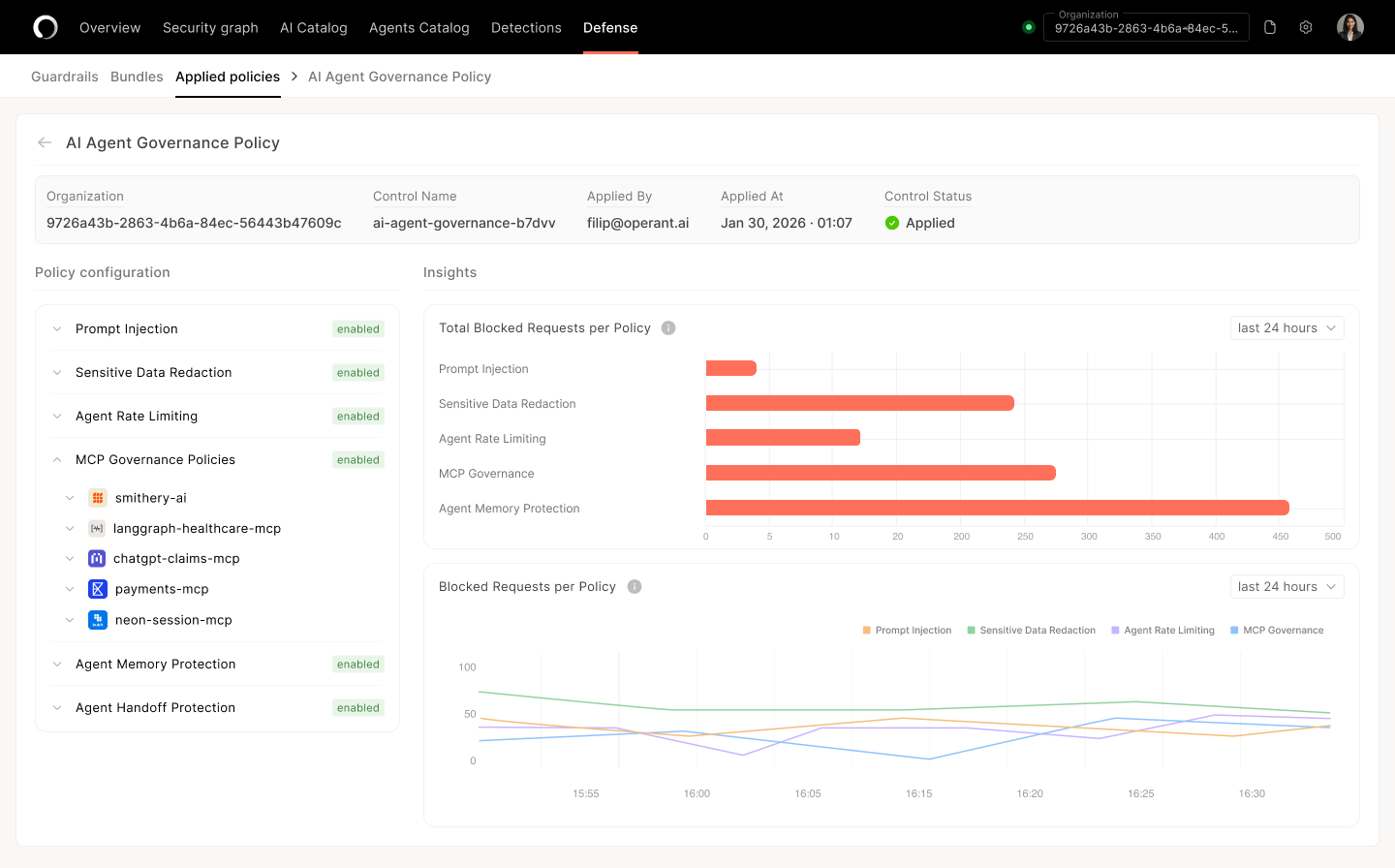Viewport: 1395px width, 868px height.
Task: Click the Operant logo icon
Action: [x=46, y=27]
